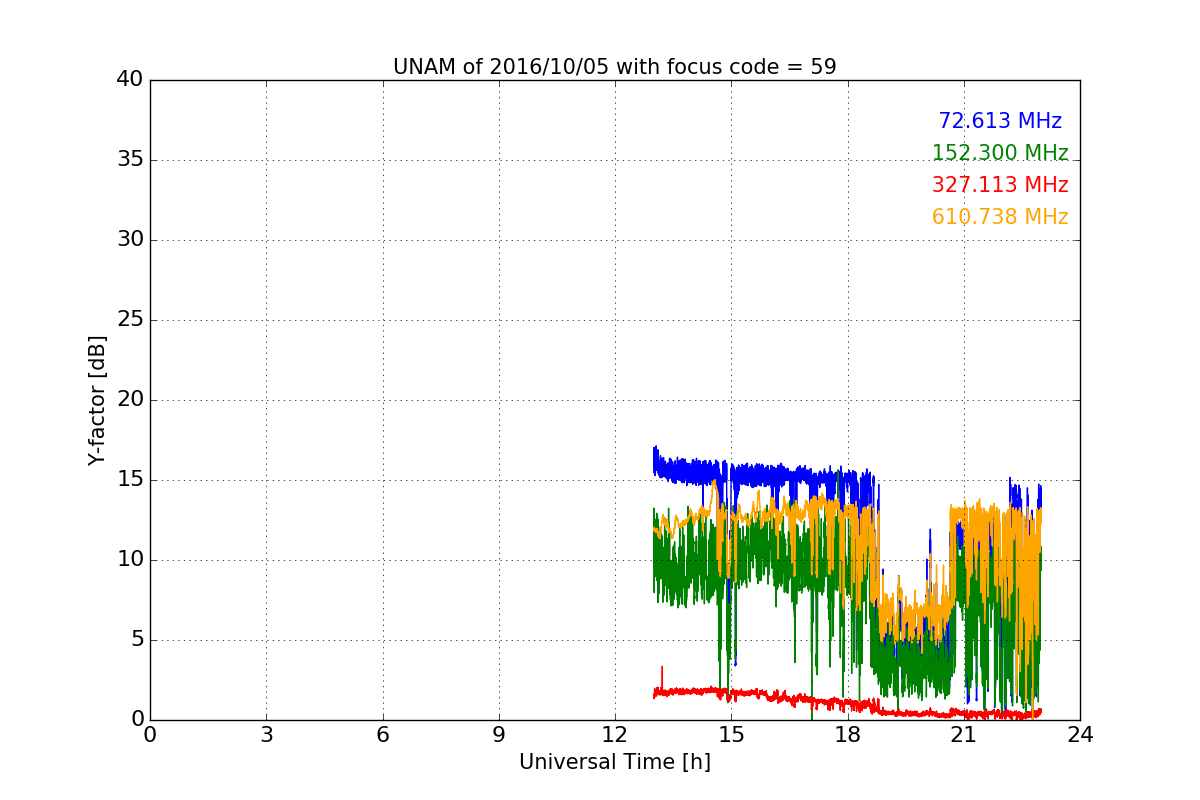The height and width of the screenshot is (800, 1200).
Task: Click the Y-factor [dB] axis label
Action: tap(97, 400)
